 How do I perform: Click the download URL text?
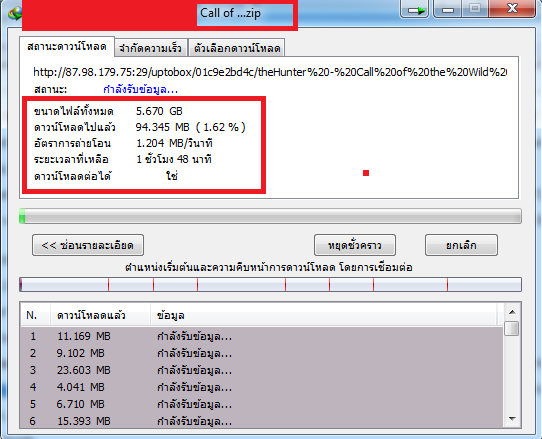(x=270, y=72)
